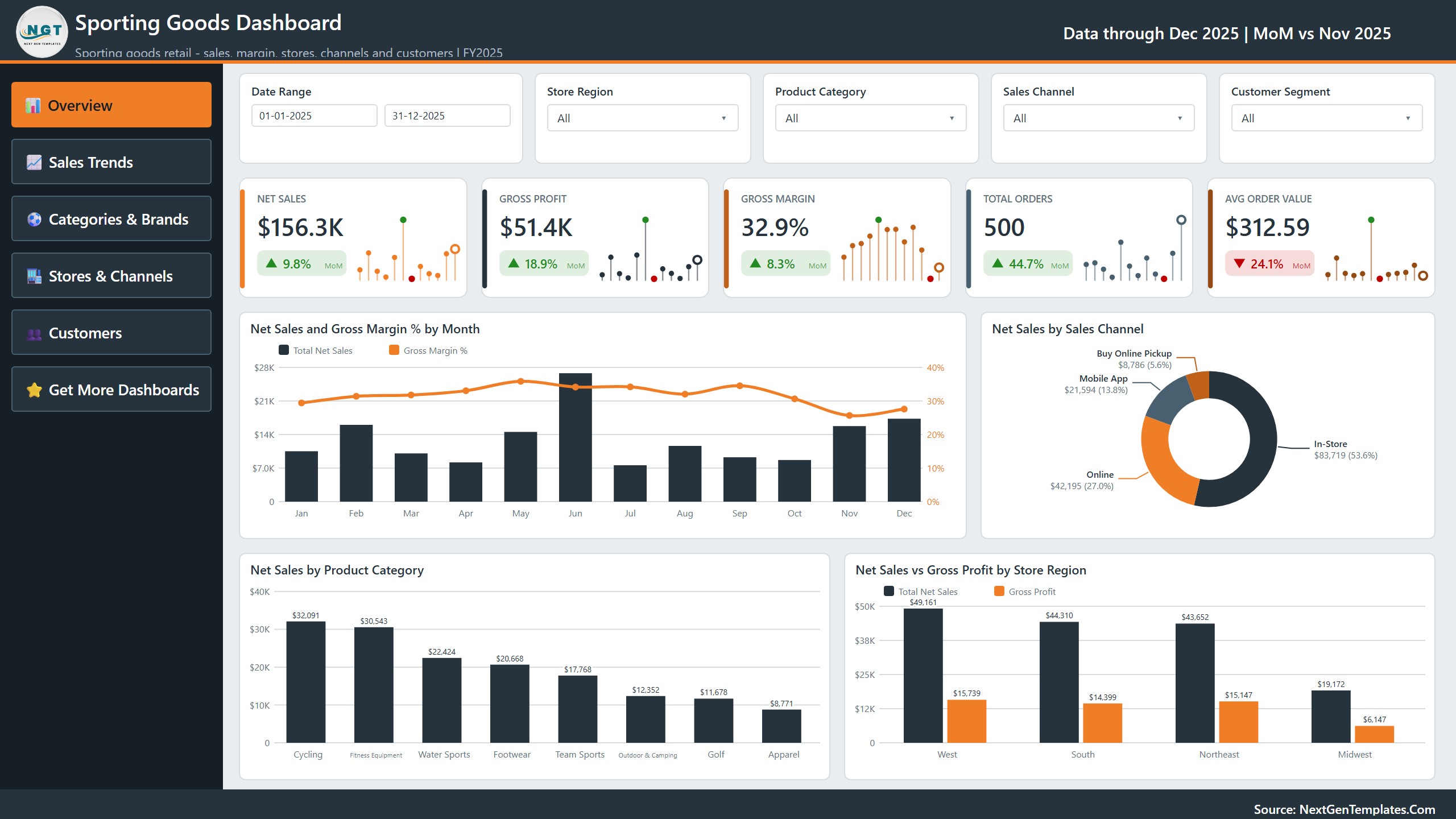This screenshot has height=819, width=1456.
Task: Click the Stores & Channels building icon
Action: [x=34, y=276]
